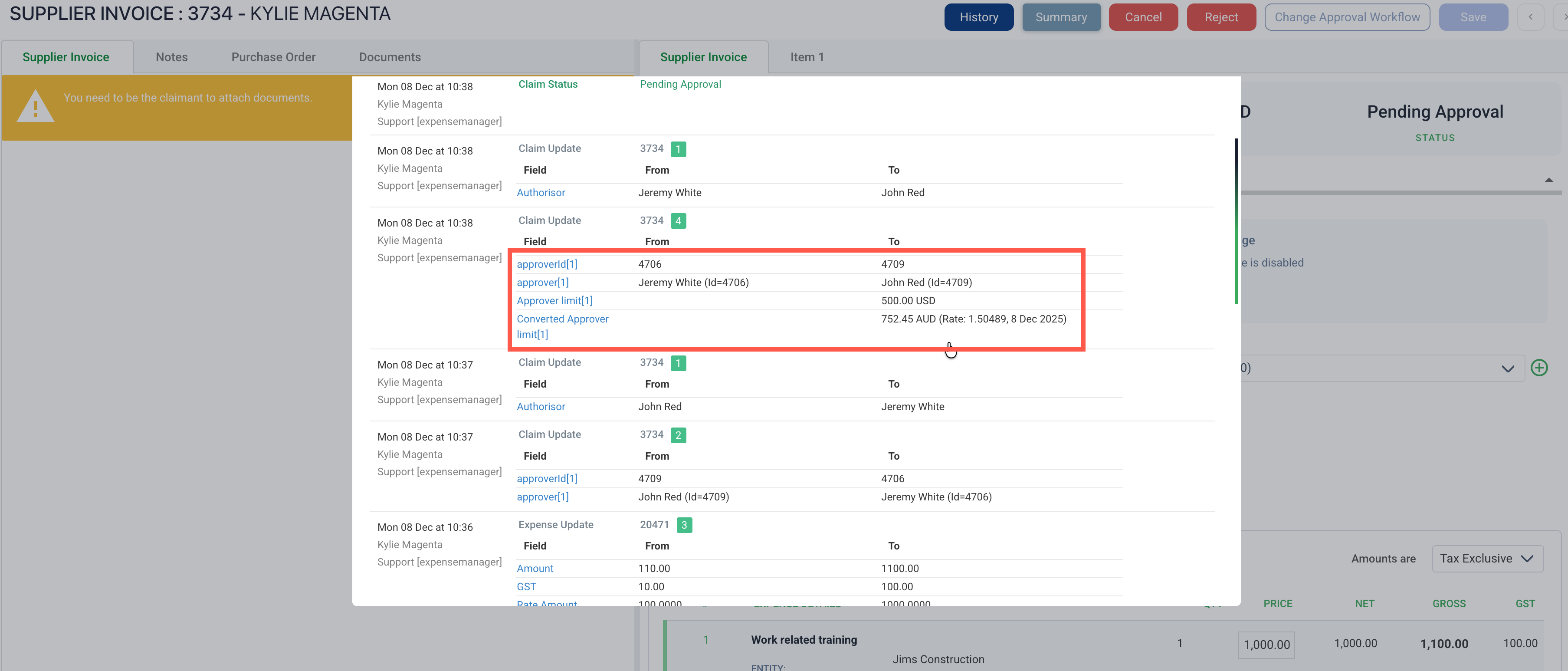Expand the dropdown next to plus icon
Screen dimensions: 1568x671
click(1507, 368)
